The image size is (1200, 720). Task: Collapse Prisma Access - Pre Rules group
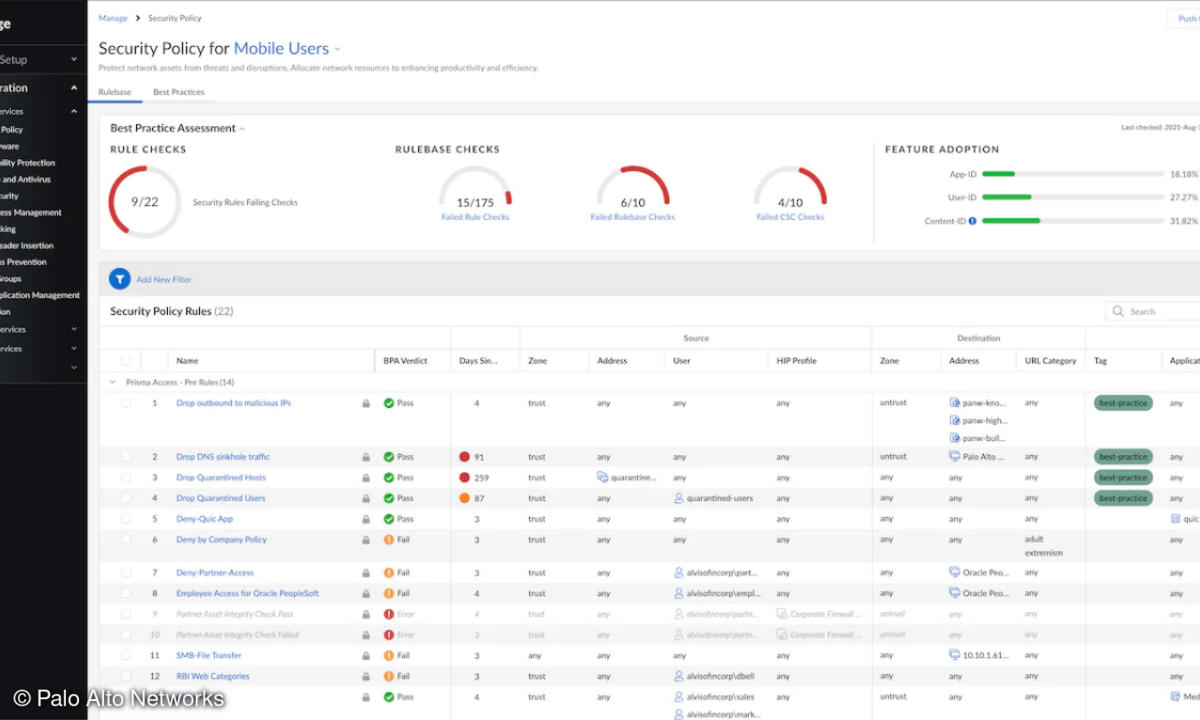(x=112, y=382)
